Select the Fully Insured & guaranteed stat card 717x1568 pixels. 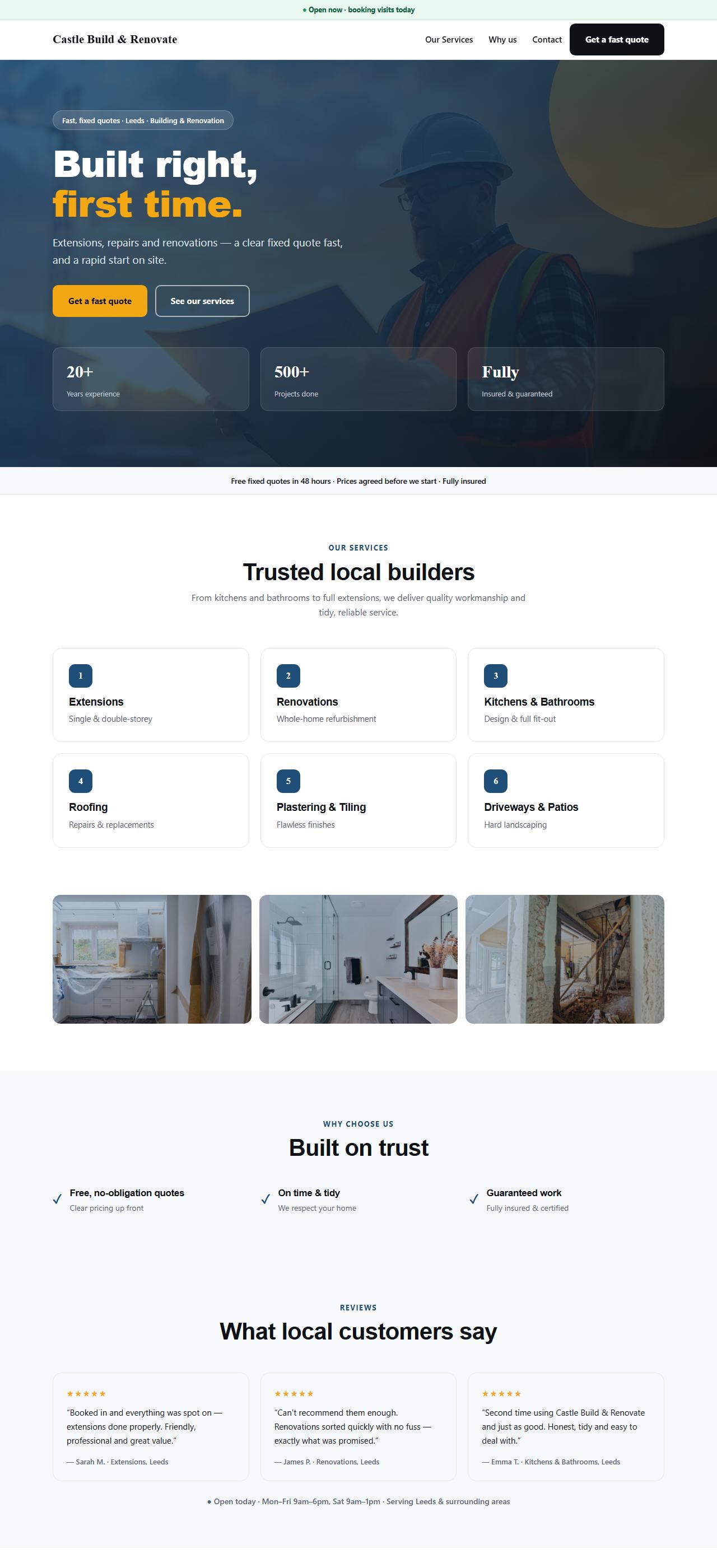565,379
